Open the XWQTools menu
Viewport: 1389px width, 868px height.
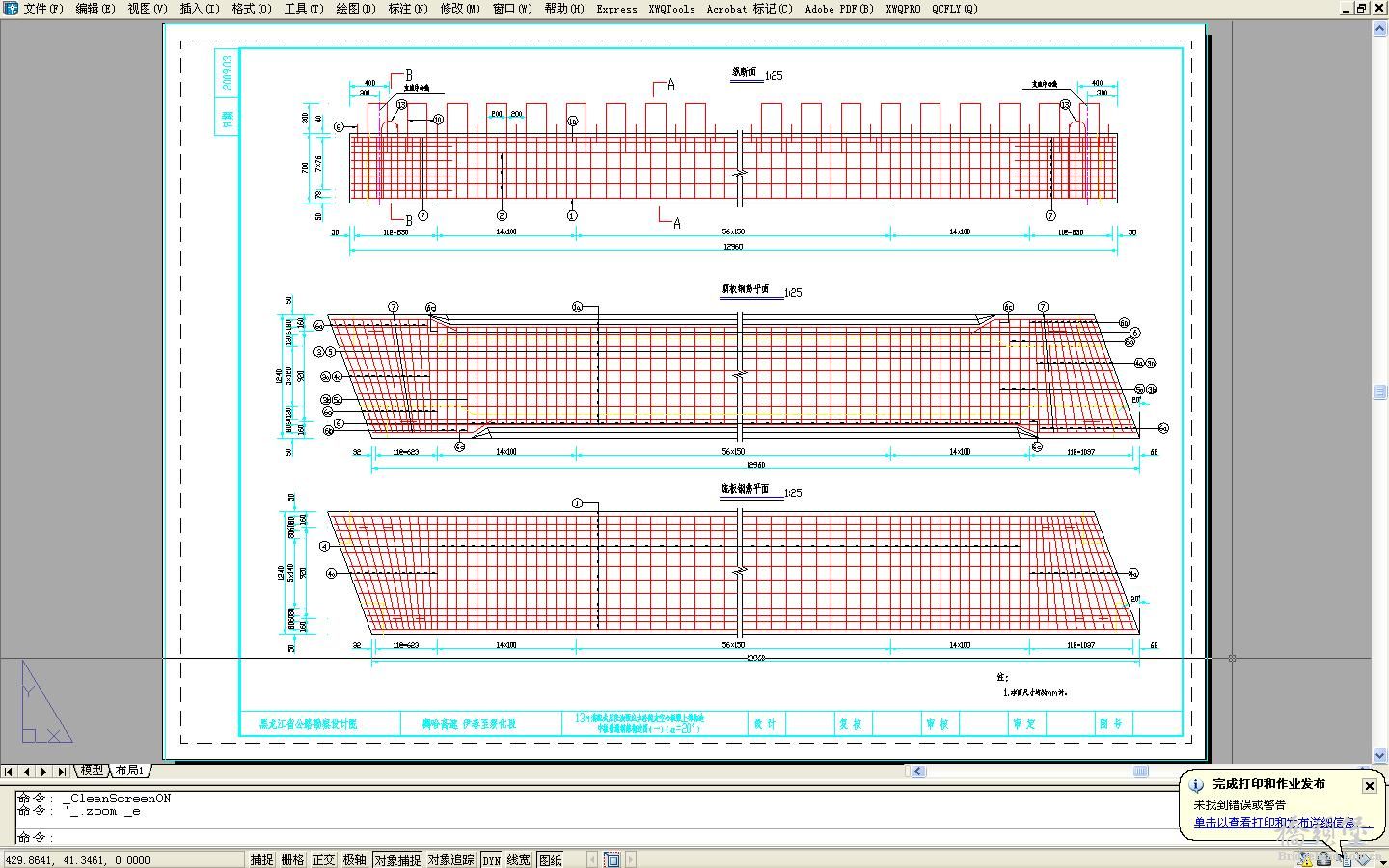pyautogui.click(x=671, y=9)
